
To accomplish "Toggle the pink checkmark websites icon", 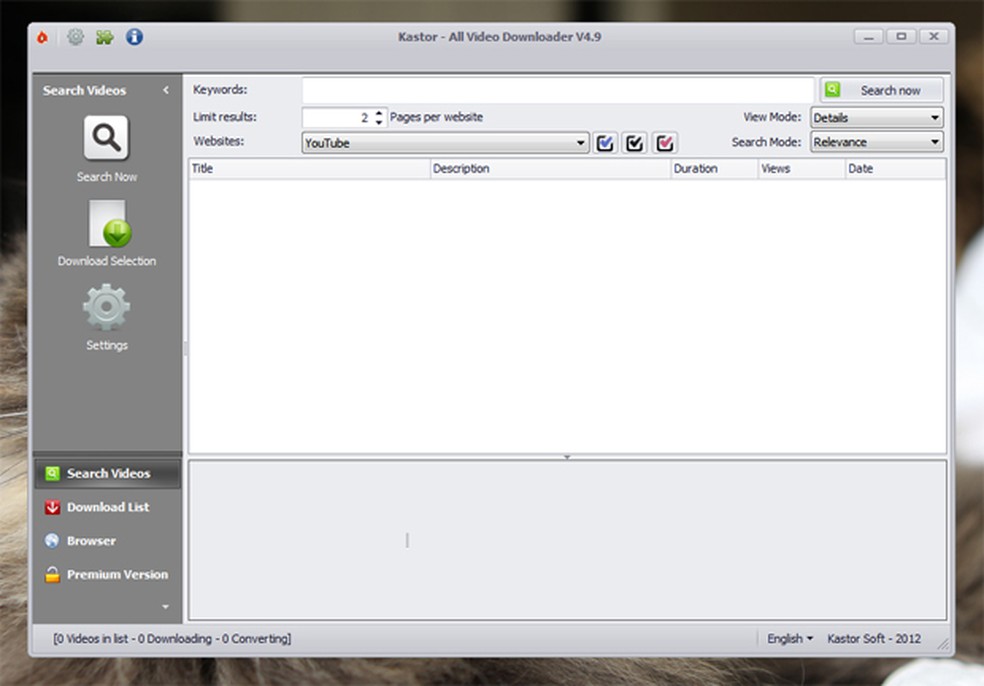I will tap(665, 143).
